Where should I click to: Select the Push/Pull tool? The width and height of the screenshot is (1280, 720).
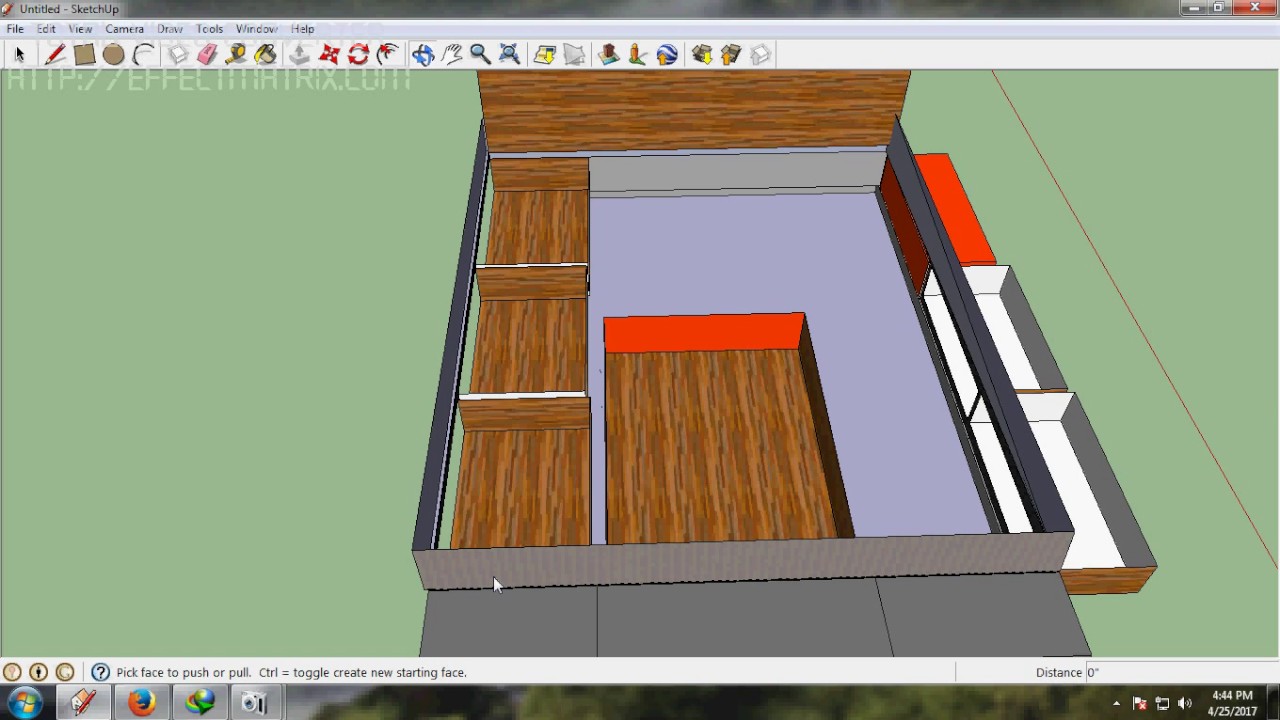click(x=300, y=54)
